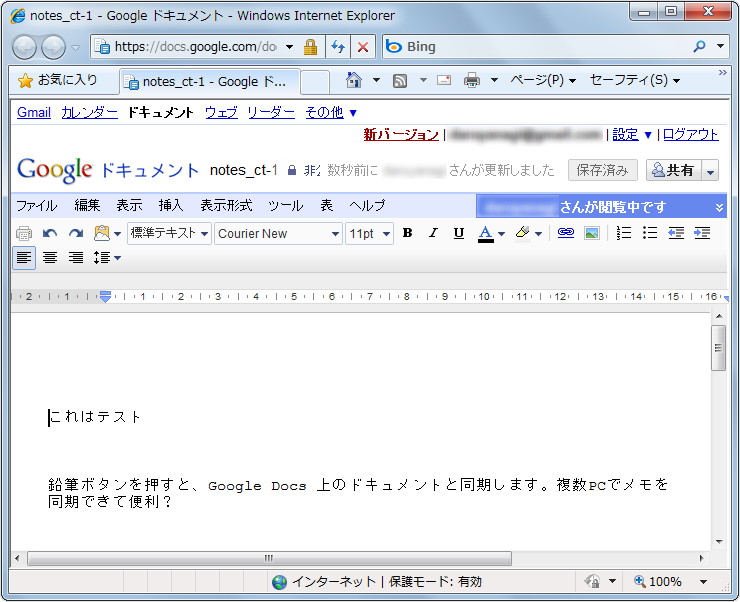Image resolution: width=740 pixels, height=602 pixels.
Task: Click the RSS feeds icon
Action: [400, 81]
